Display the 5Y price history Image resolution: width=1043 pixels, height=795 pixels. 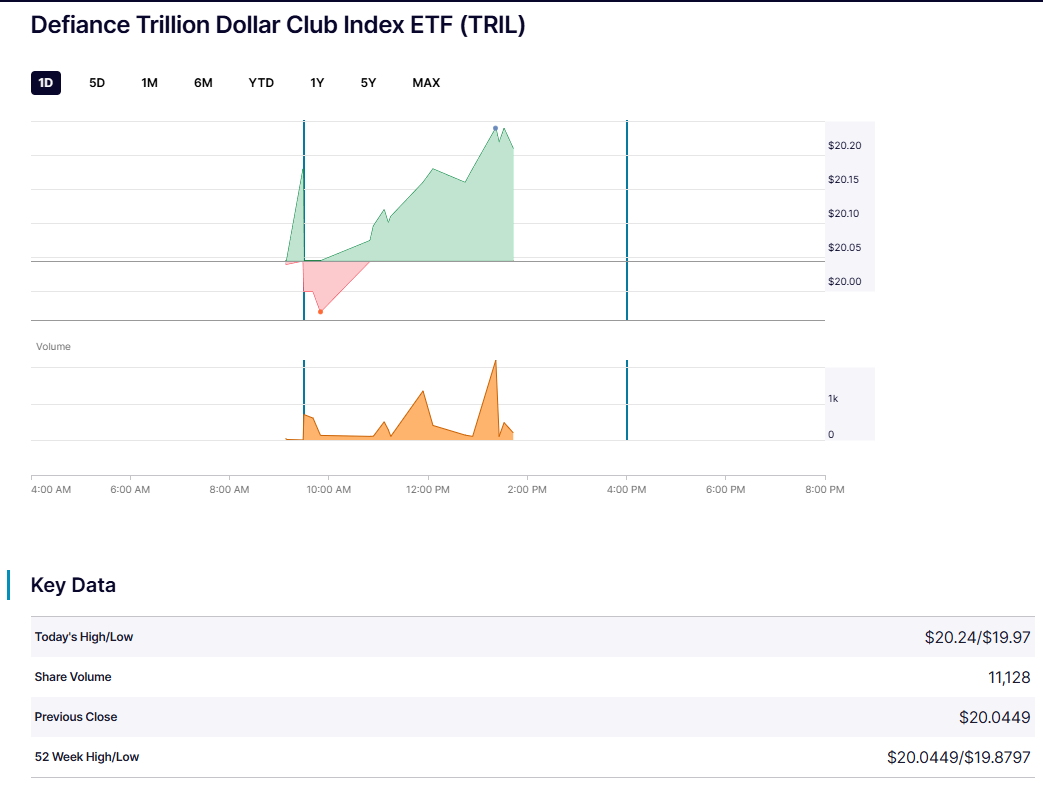(369, 83)
